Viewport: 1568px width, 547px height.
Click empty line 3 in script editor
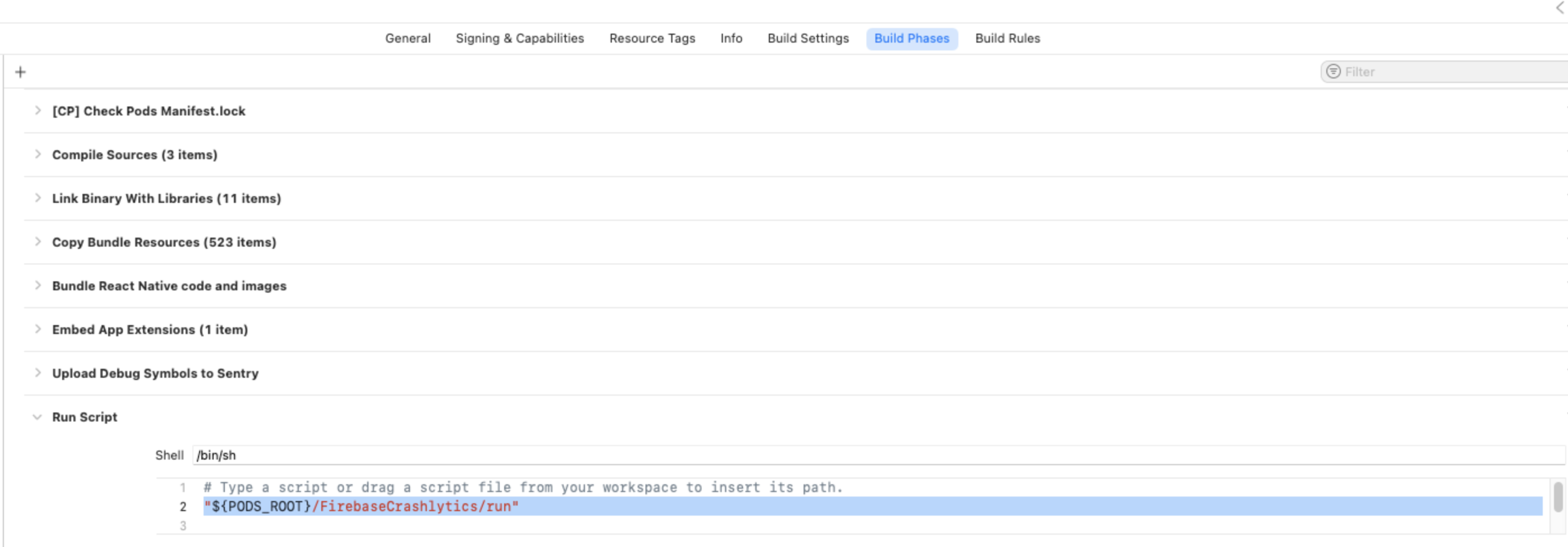click(x=873, y=526)
